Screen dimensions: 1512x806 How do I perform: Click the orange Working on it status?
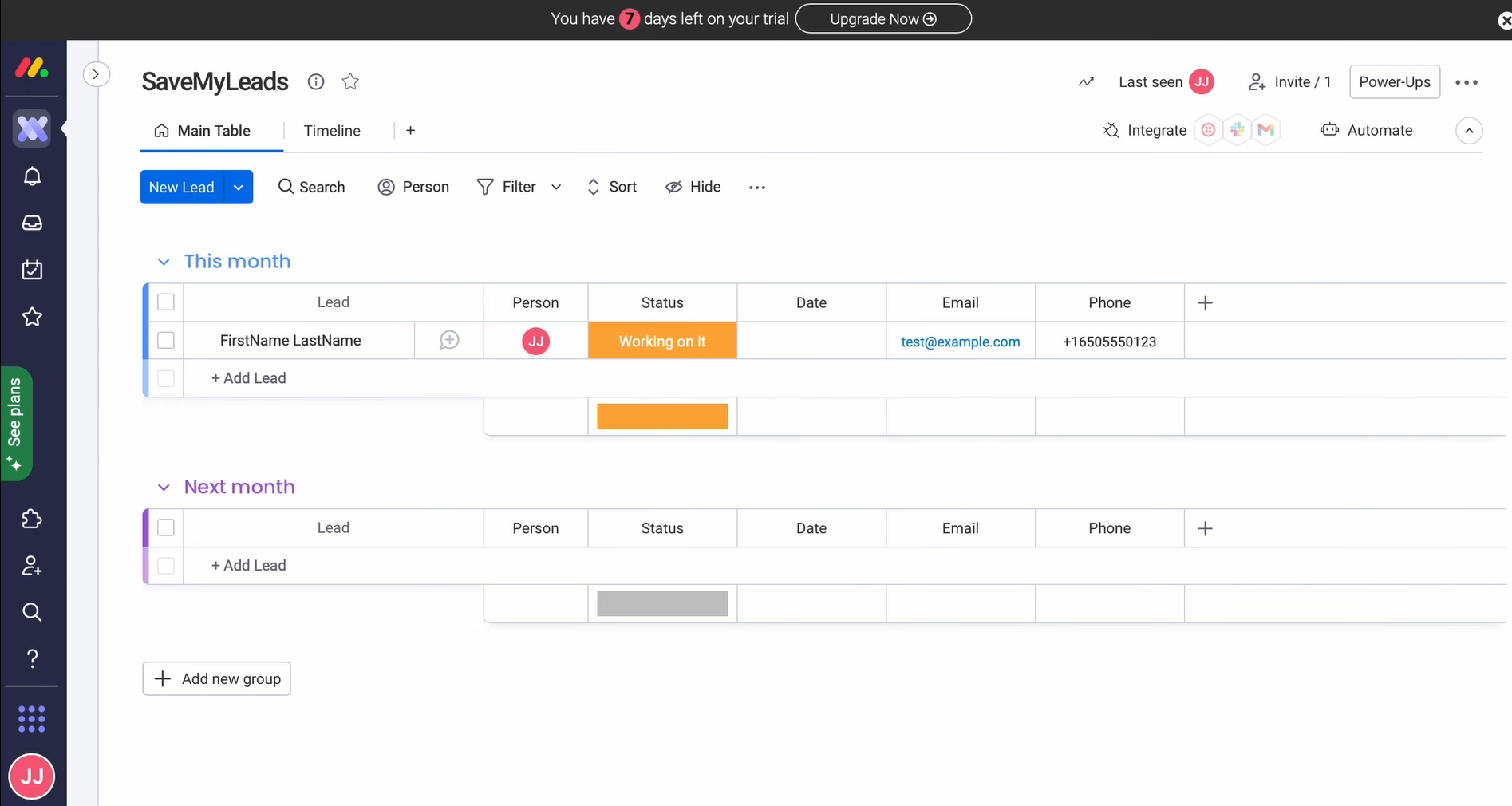pos(662,342)
